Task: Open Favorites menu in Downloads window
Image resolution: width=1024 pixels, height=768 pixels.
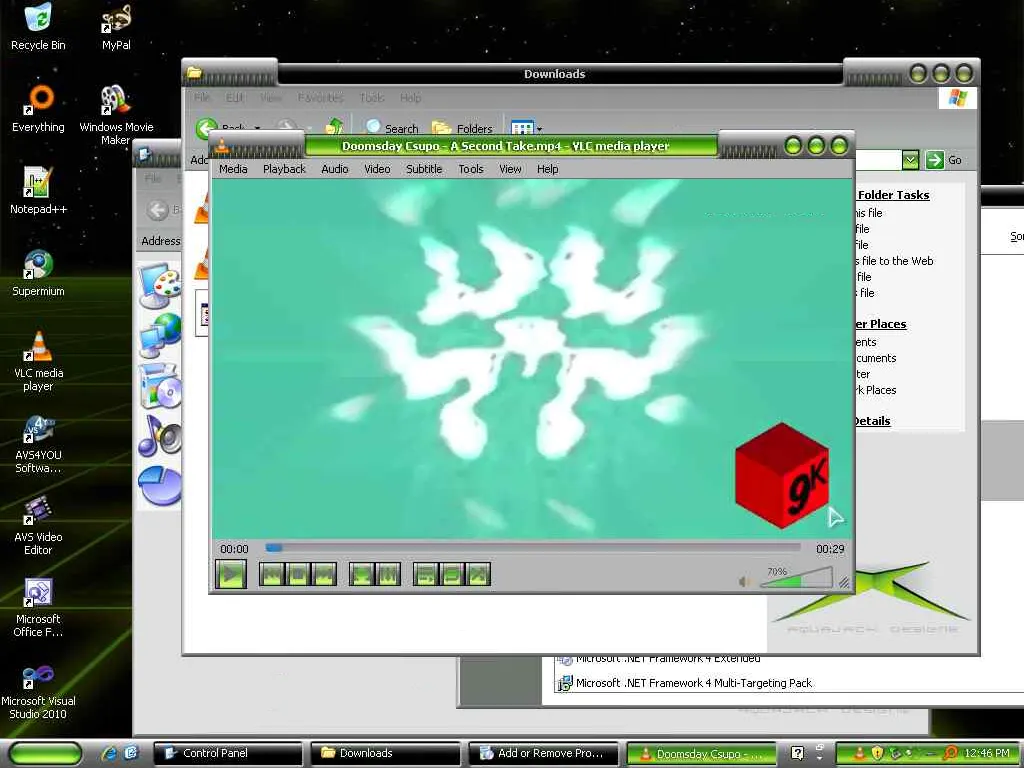Action: point(321,98)
